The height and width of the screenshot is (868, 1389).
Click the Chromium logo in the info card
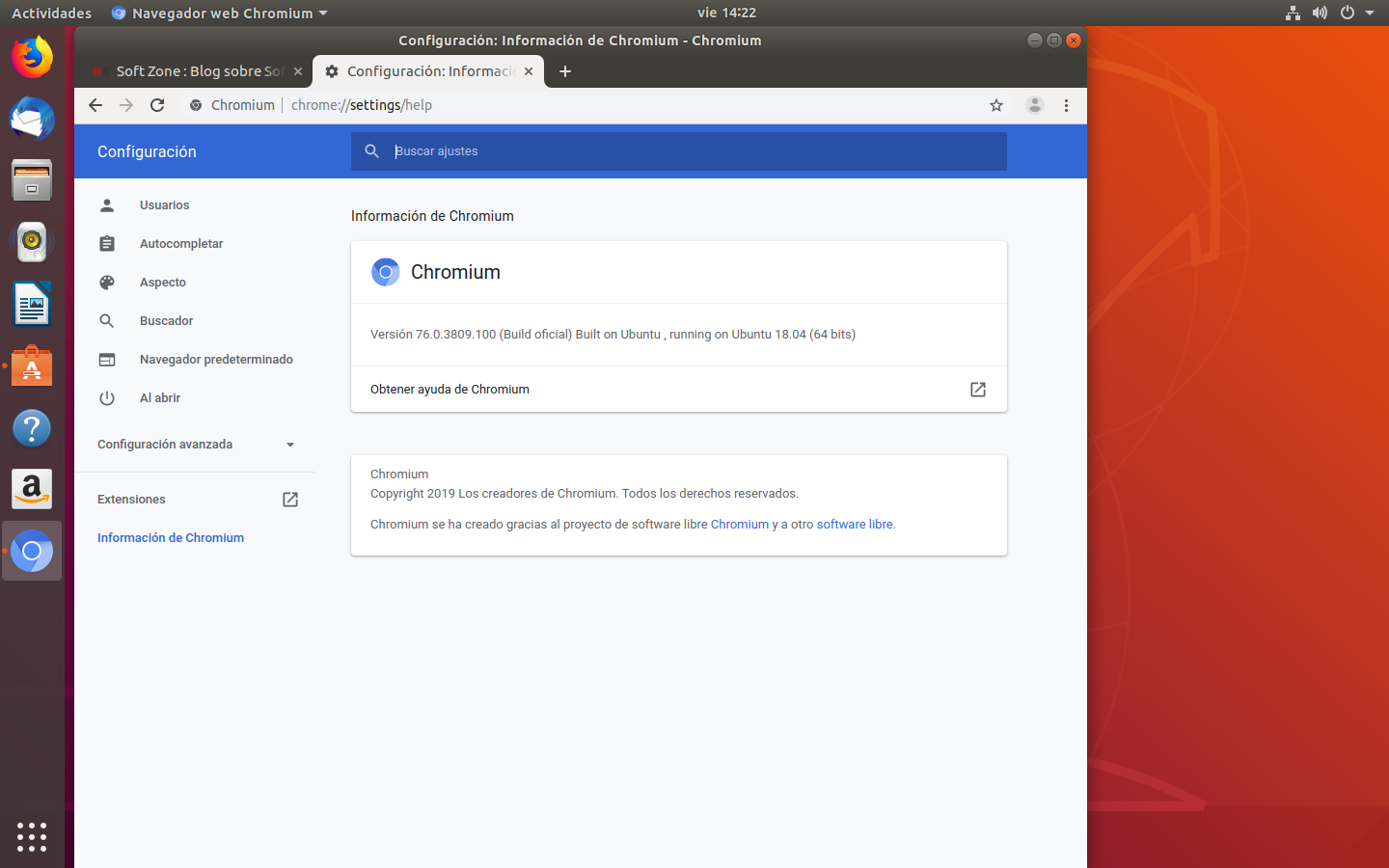click(x=386, y=272)
